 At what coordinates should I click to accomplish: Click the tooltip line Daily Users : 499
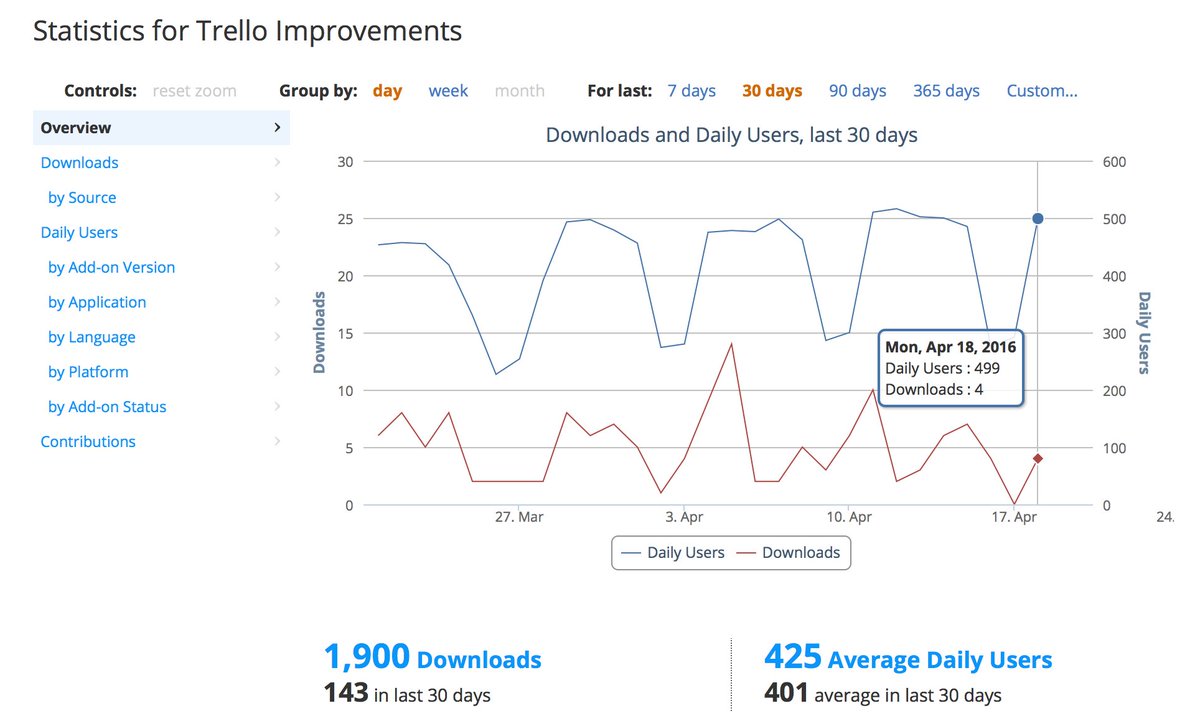tap(942, 368)
